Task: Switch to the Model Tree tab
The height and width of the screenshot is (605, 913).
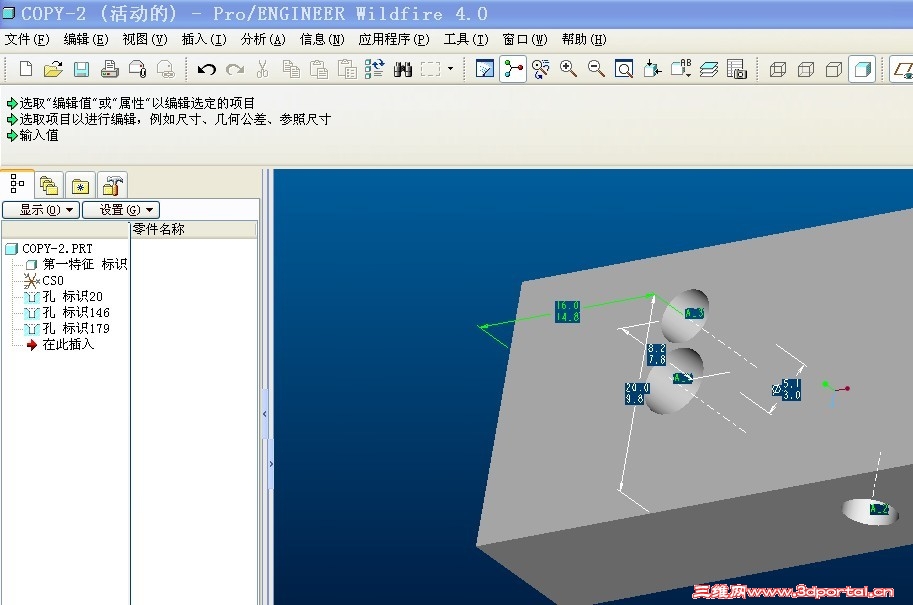Action: tap(17, 185)
